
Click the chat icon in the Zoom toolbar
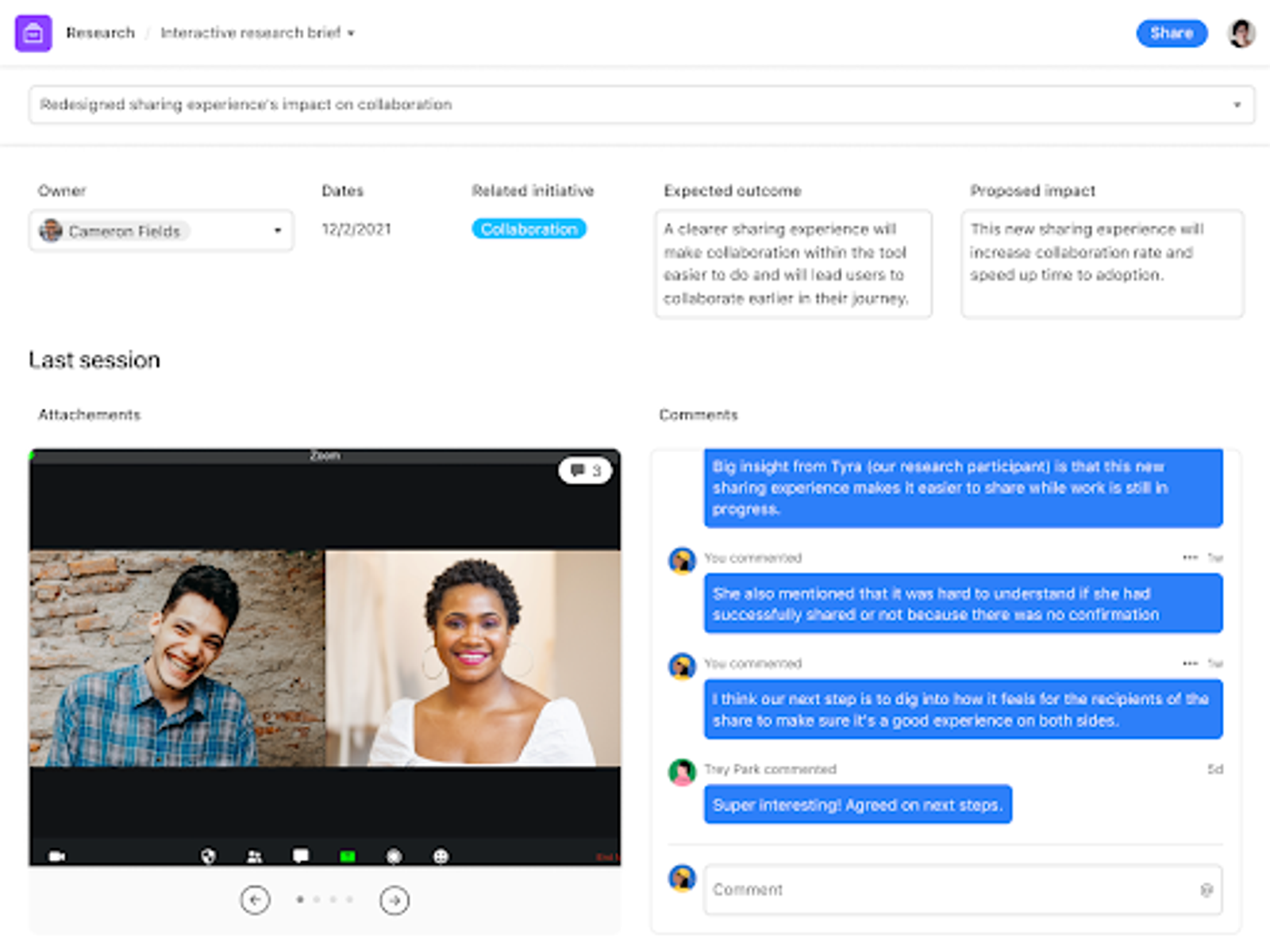click(301, 856)
